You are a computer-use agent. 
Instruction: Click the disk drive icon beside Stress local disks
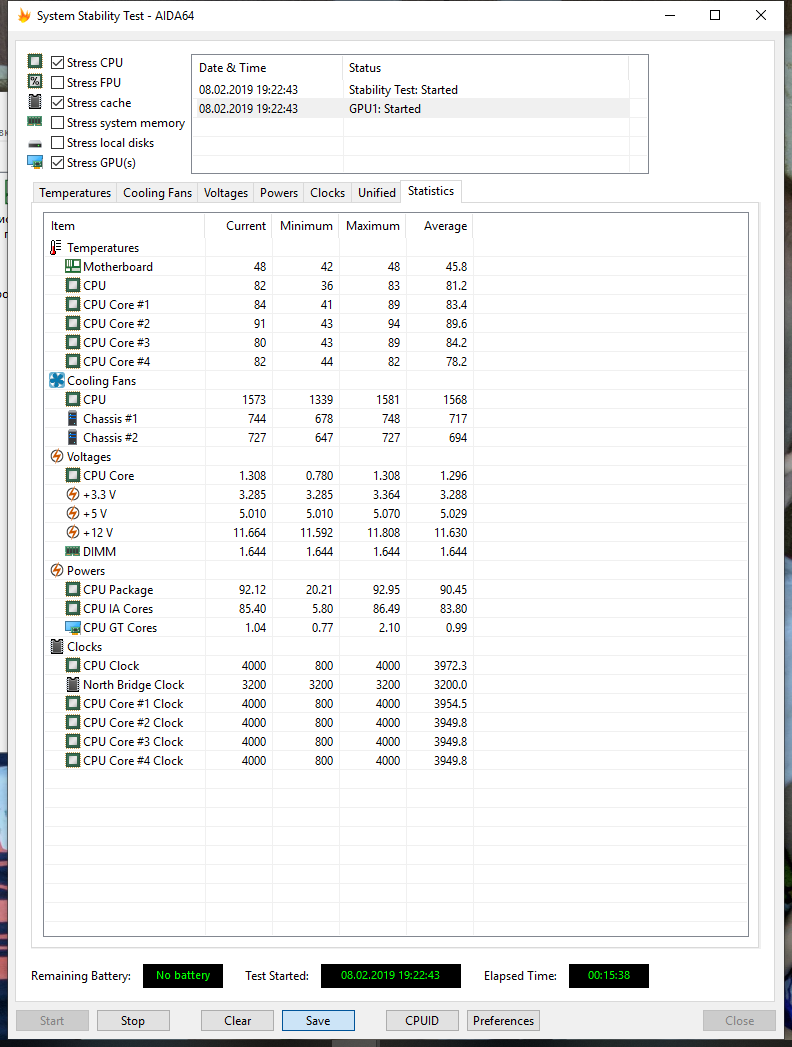coord(35,143)
